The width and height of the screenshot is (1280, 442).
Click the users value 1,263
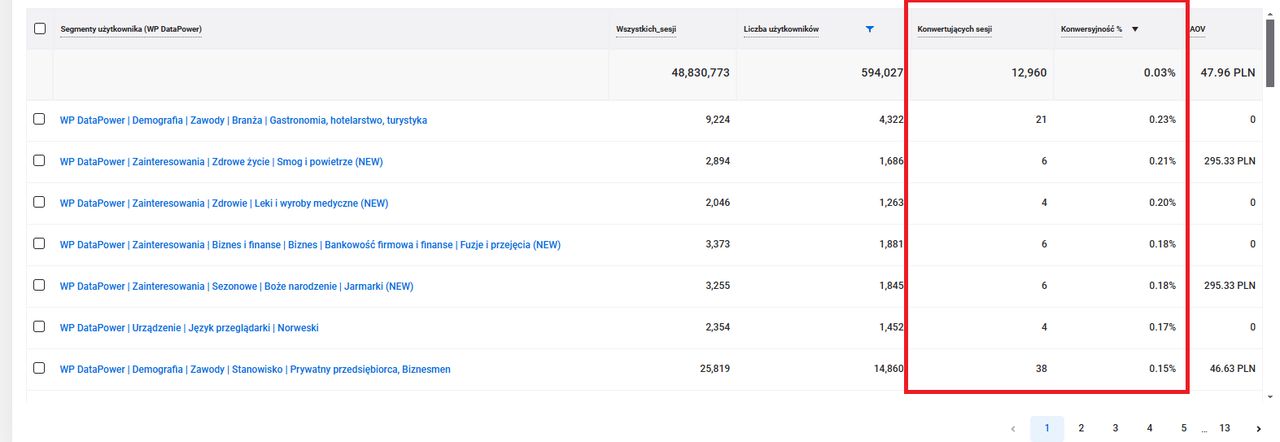click(891, 203)
